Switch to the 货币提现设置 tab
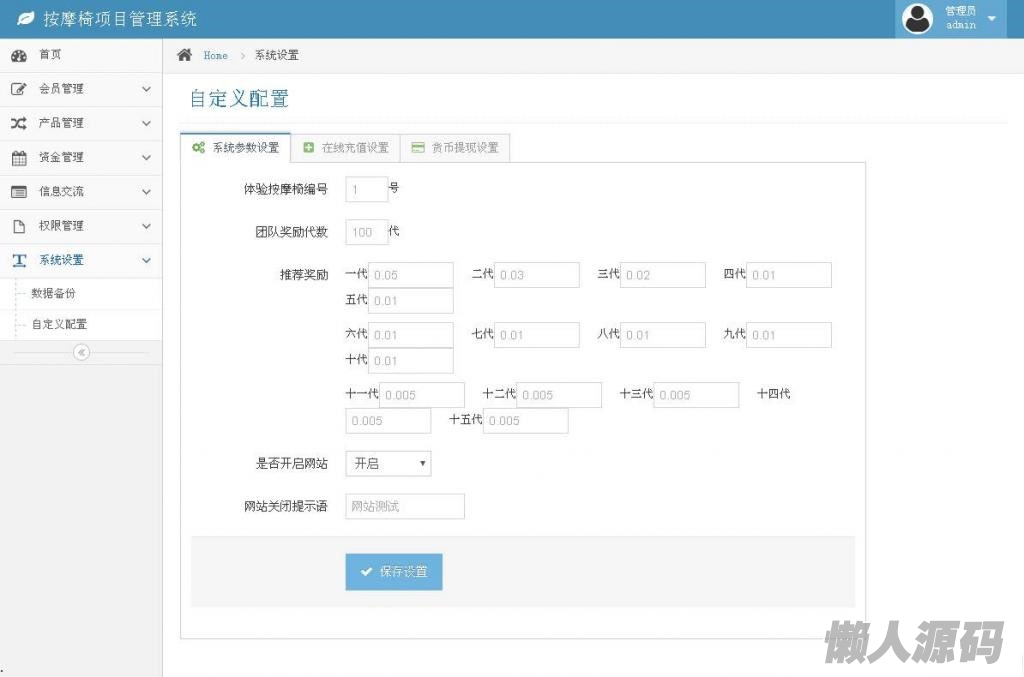 pos(455,148)
